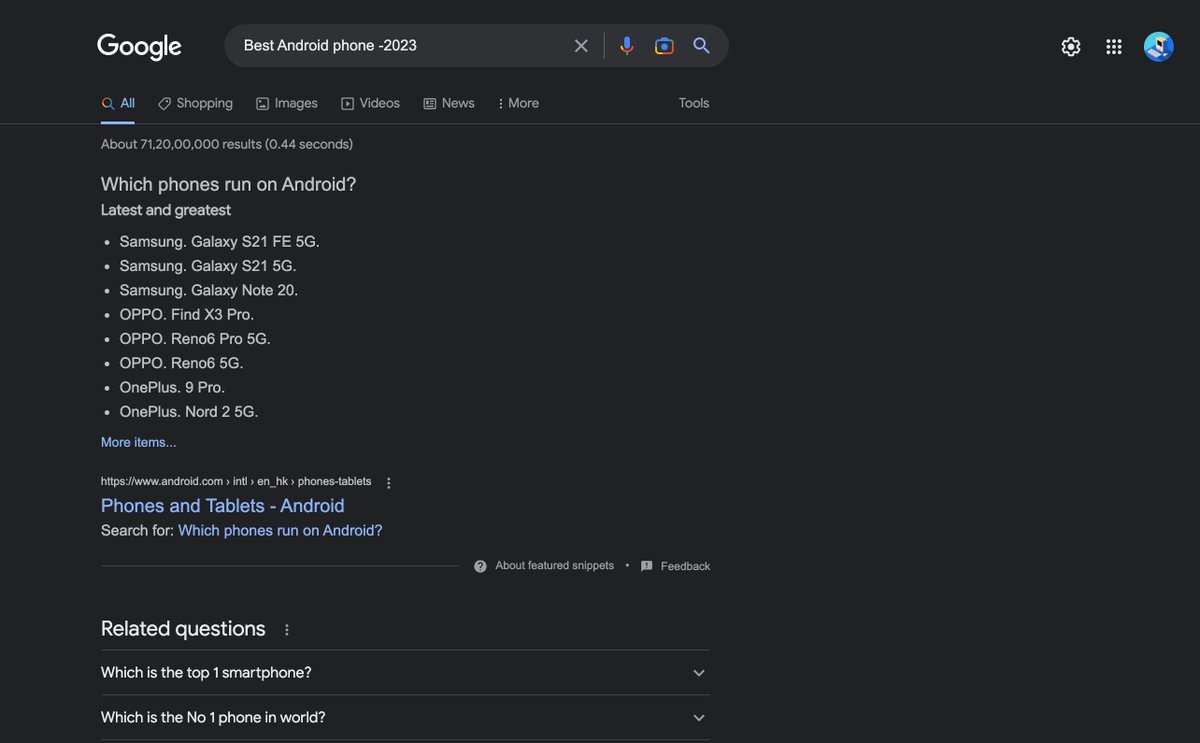Open options menu beside Related questions
The image size is (1200, 743).
click(287, 630)
